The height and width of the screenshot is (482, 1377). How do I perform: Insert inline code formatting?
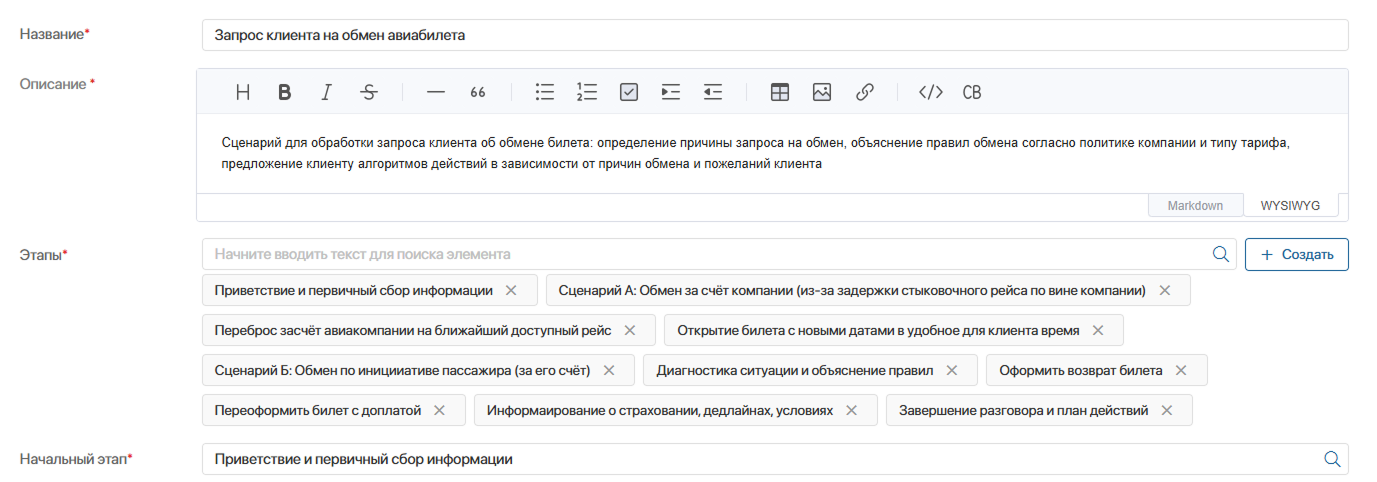coord(931,92)
